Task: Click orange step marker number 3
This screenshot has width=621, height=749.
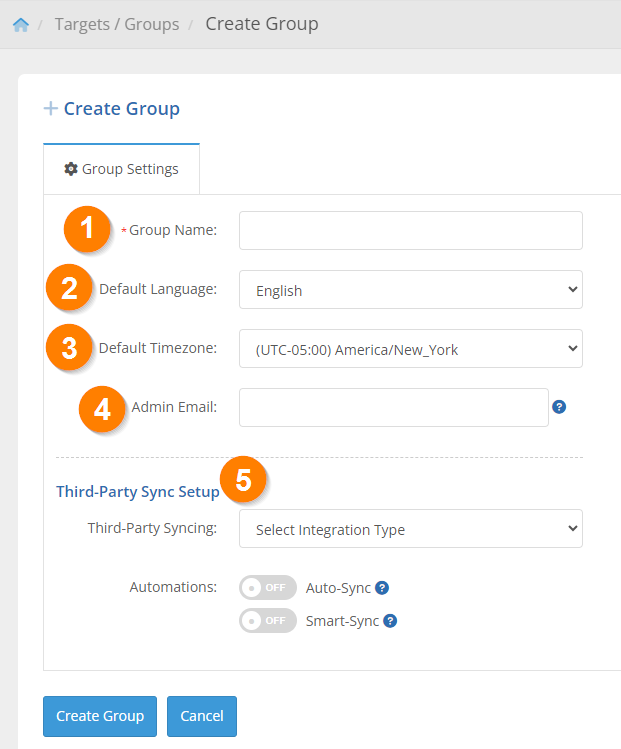Action: tap(69, 347)
